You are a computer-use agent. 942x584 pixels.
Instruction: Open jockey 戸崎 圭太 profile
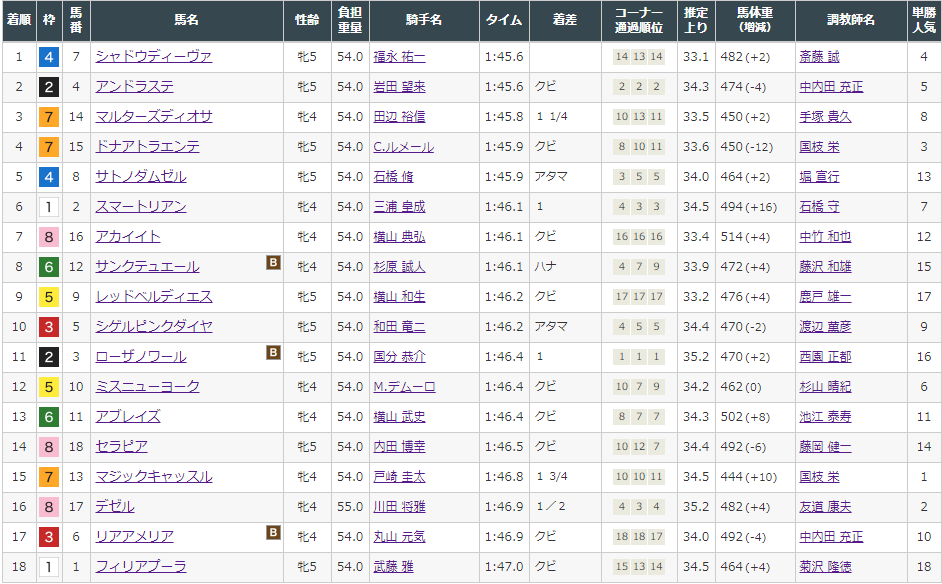(x=399, y=477)
